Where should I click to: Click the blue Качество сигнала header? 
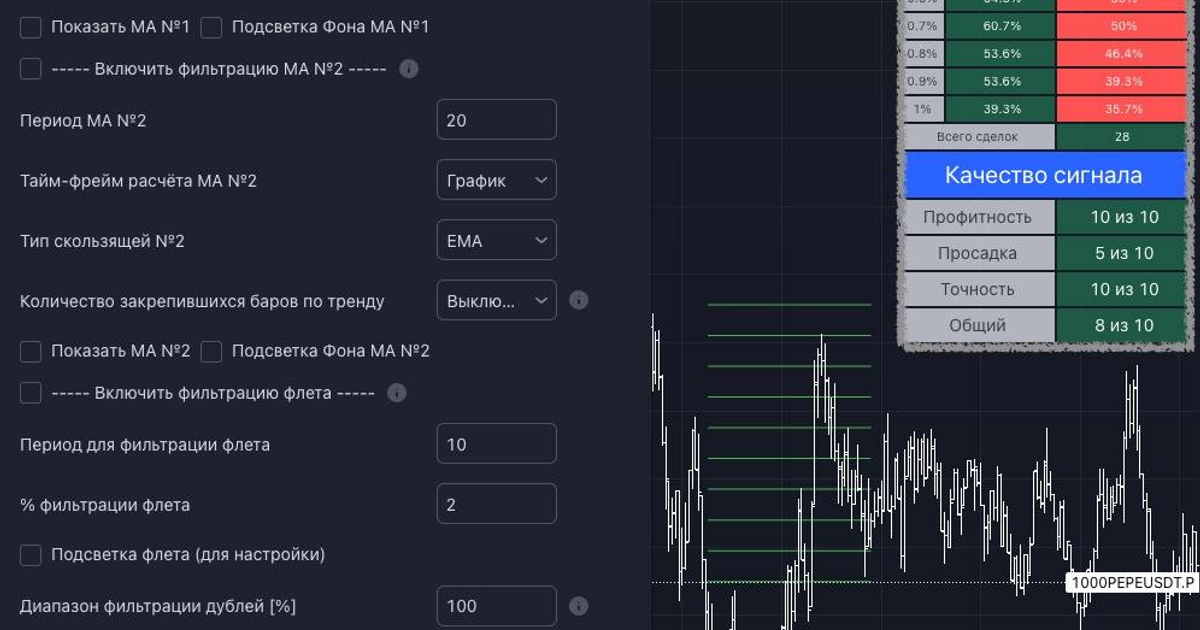(1043, 176)
